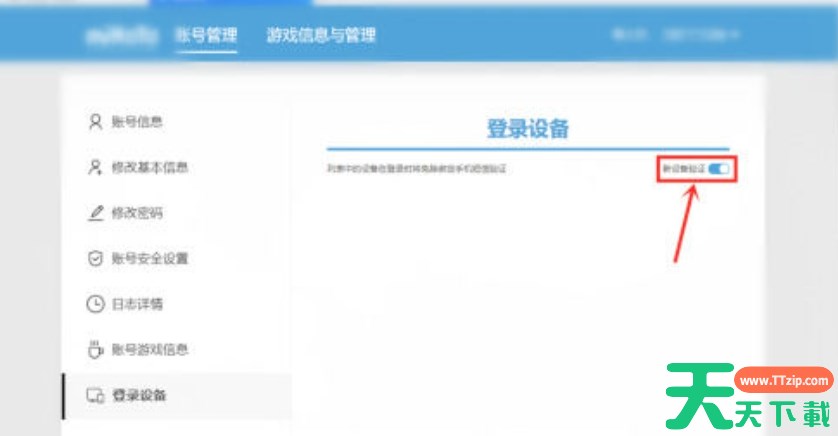Click the 登录设备 page heading
This screenshot has height=436, width=838.
[x=527, y=128]
